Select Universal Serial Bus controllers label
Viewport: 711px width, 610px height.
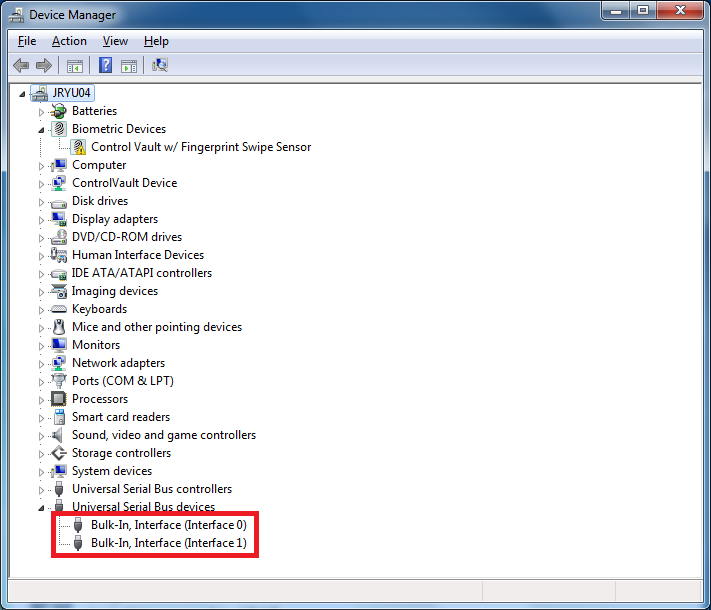pos(152,489)
